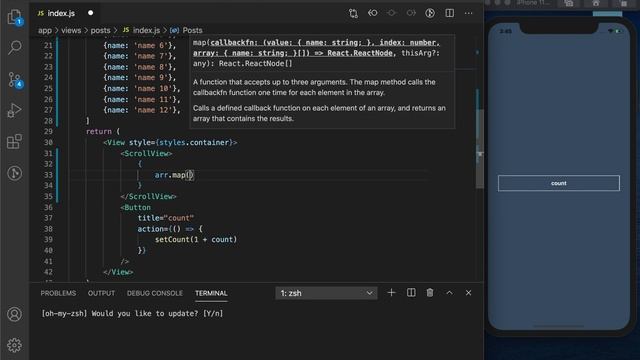The image size is (640, 360).
Task: Click the toggle file blame circle icon
Action: (x=391, y=13)
